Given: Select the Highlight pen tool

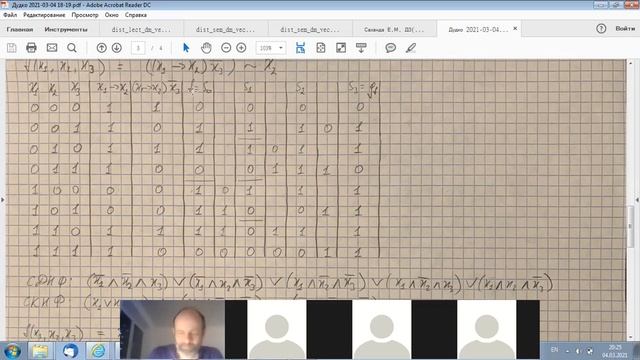Looking at the screenshot, I should tap(411, 48).
